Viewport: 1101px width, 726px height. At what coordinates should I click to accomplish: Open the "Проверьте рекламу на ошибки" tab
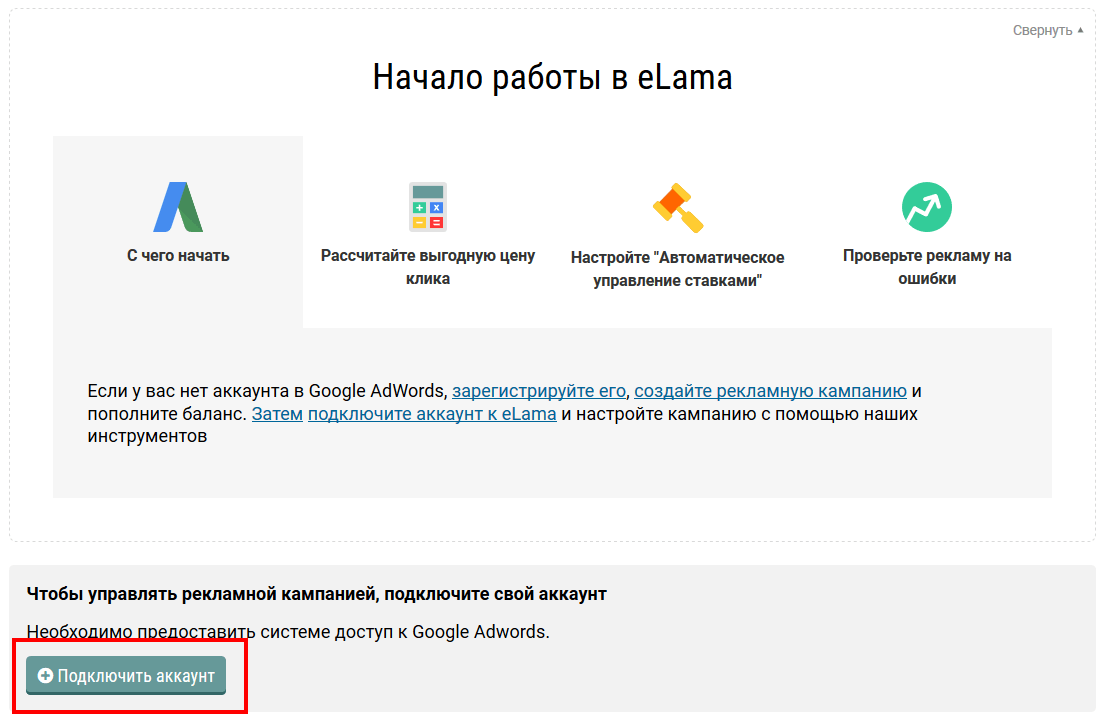tap(926, 267)
